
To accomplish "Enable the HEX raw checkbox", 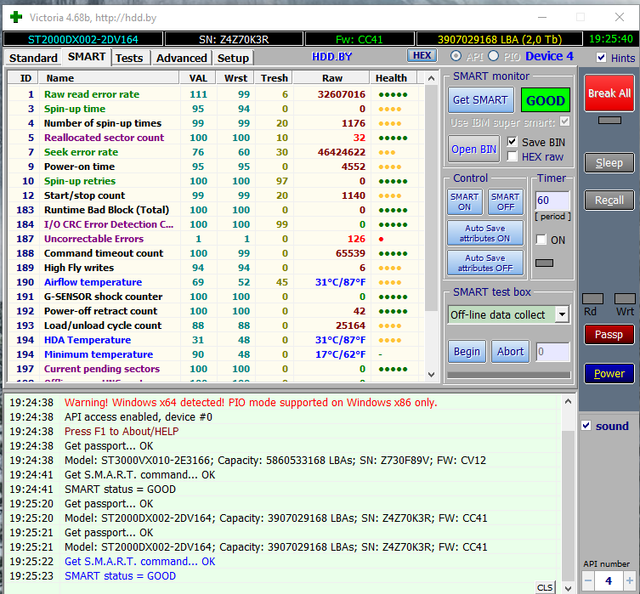I will pyautogui.click(x=512, y=156).
